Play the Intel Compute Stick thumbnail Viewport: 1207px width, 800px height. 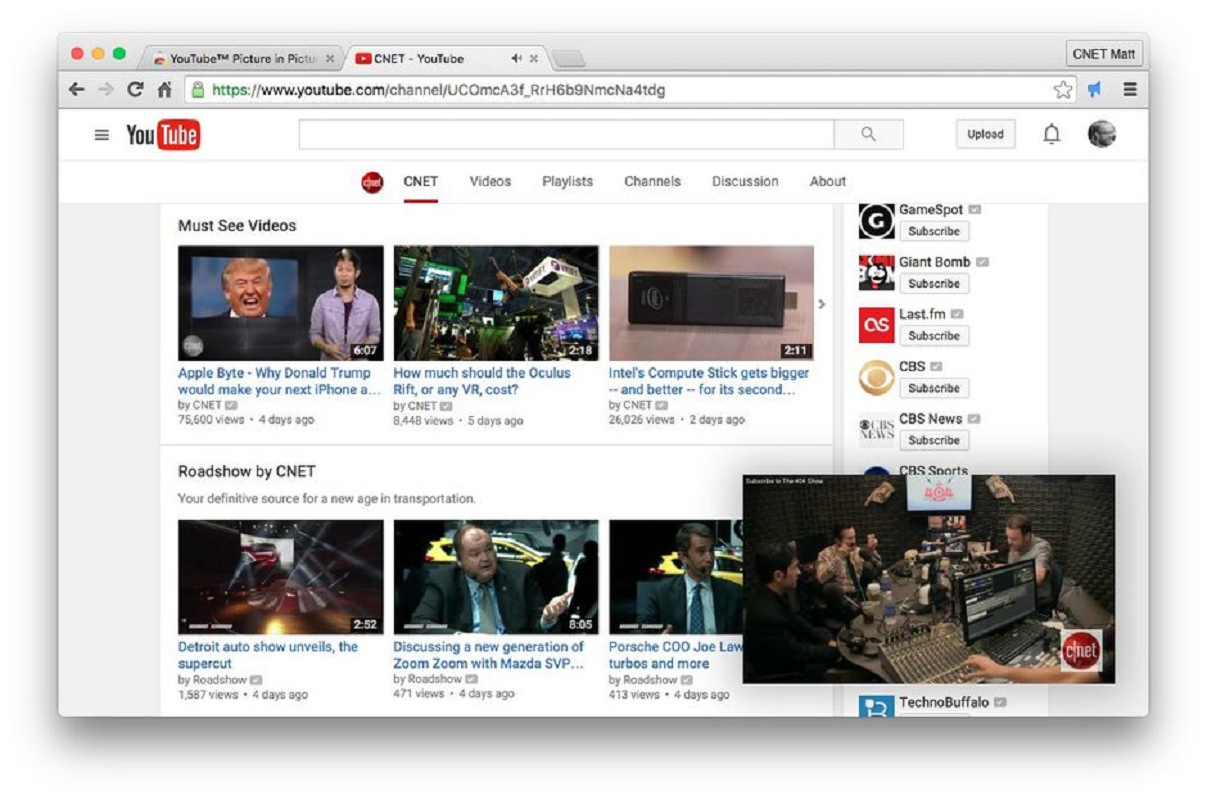tap(711, 303)
